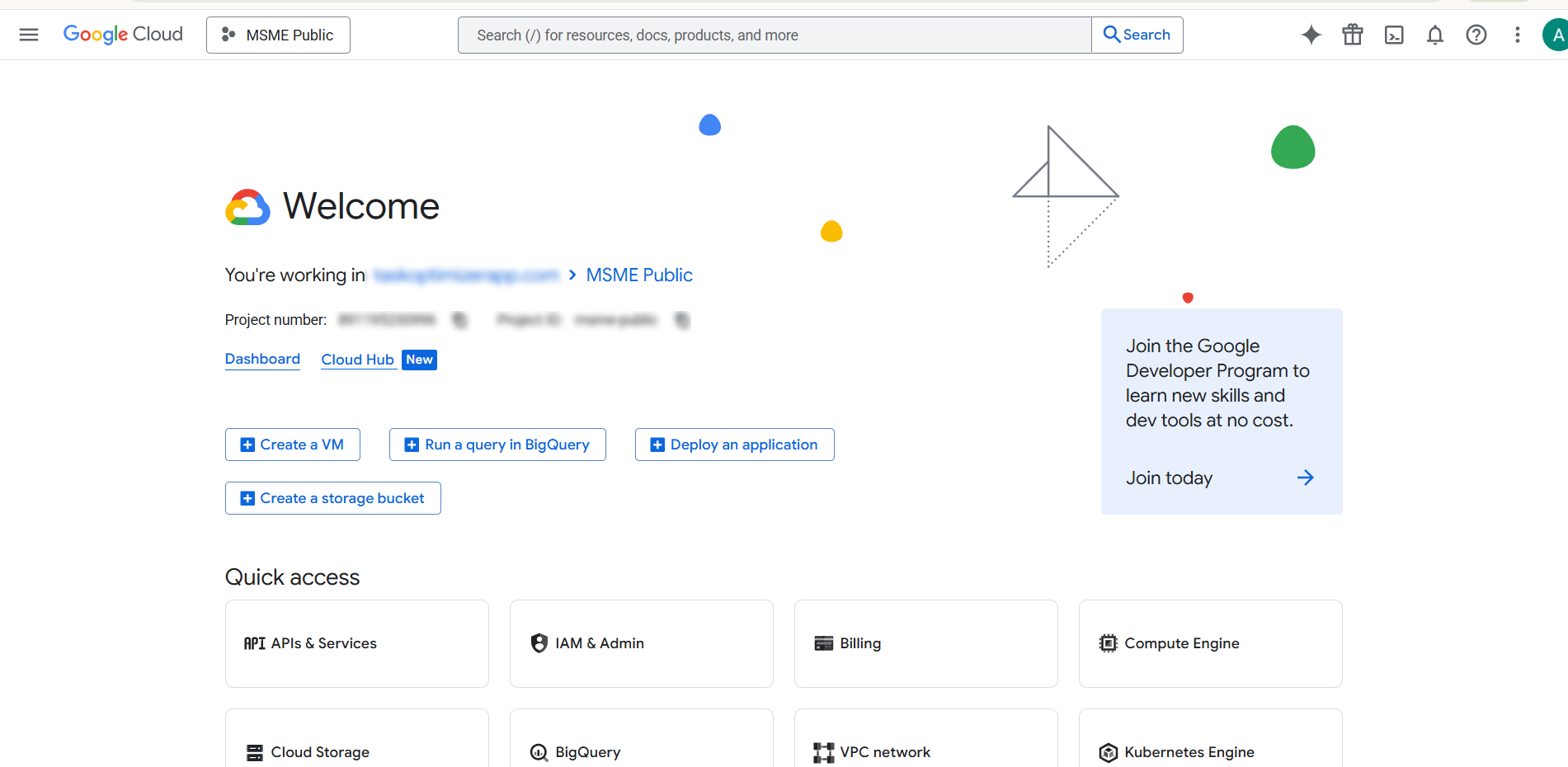The height and width of the screenshot is (767, 1568).
Task: Open the free trial gift icon
Action: point(1353,35)
